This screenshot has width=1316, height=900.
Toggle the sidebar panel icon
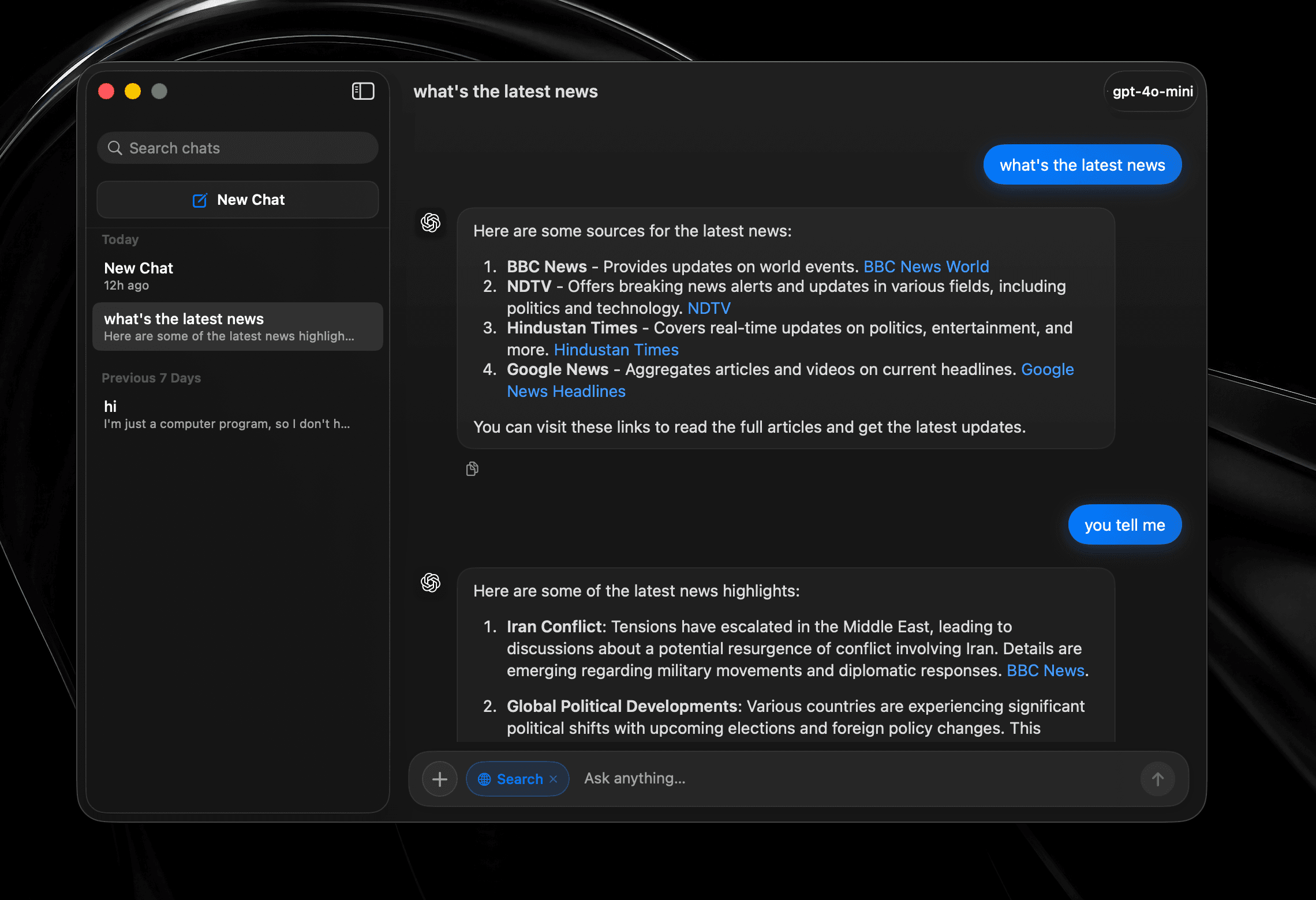363,91
